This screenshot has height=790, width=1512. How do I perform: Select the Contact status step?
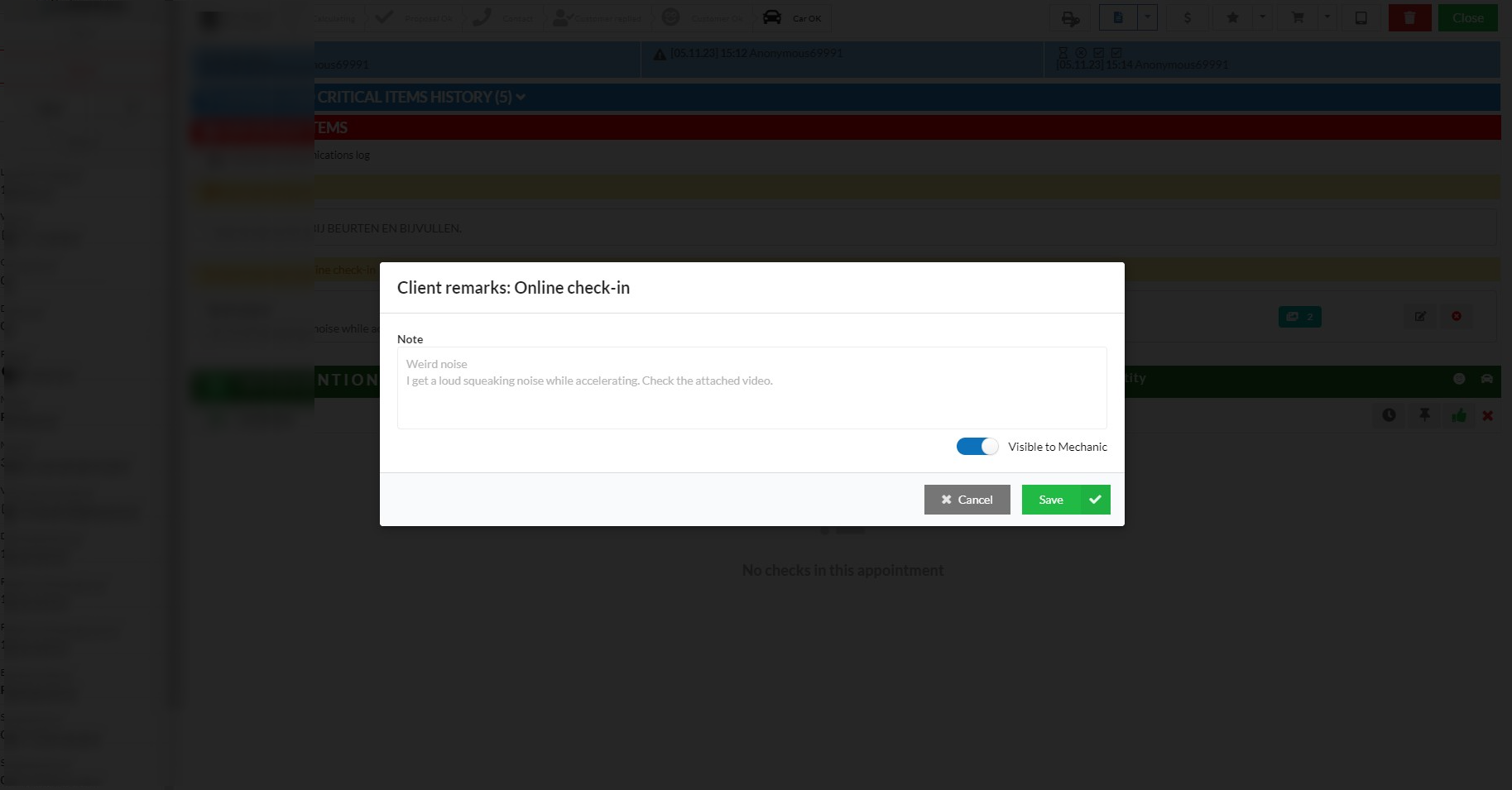(x=503, y=17)
